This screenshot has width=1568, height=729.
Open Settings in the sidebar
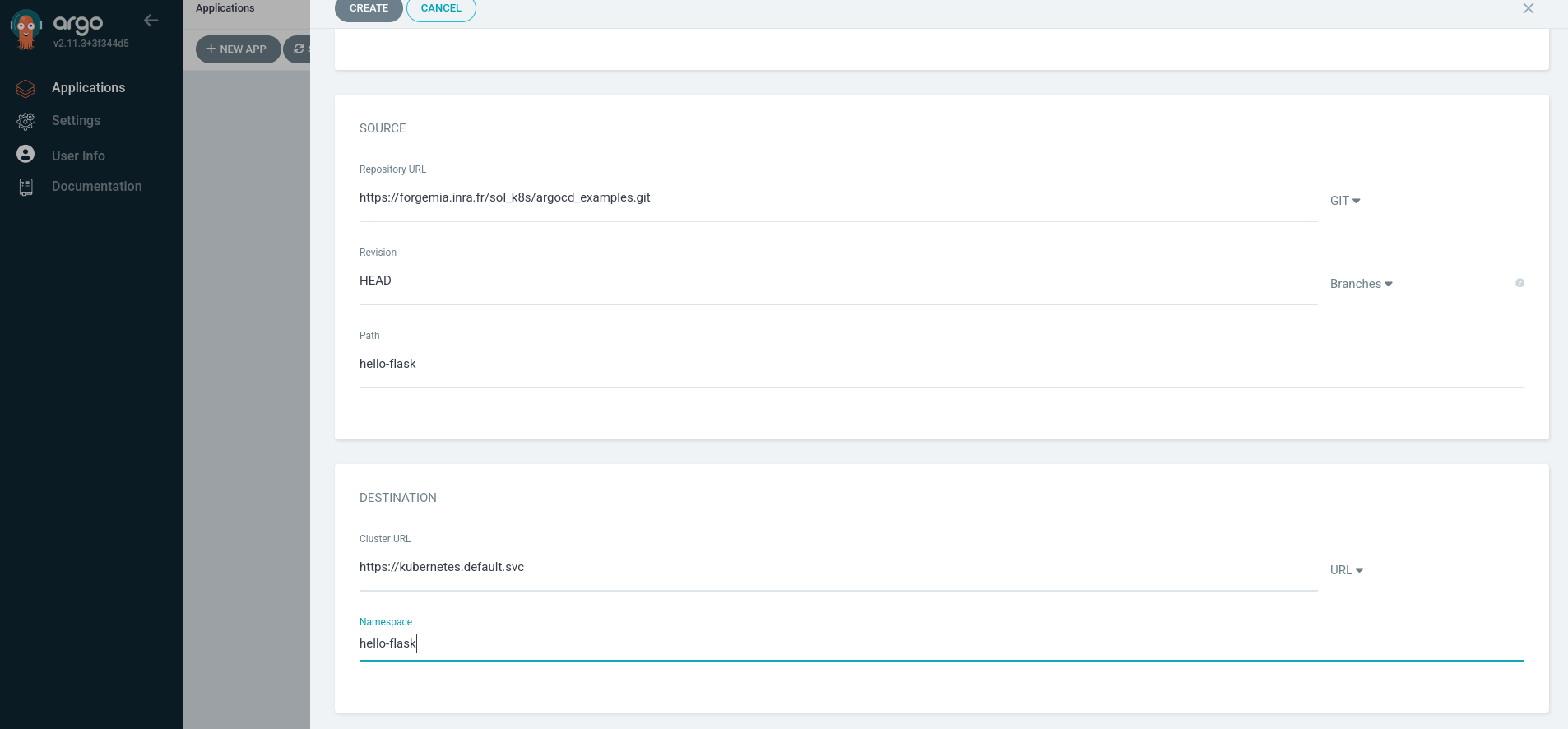pos(76,121)
